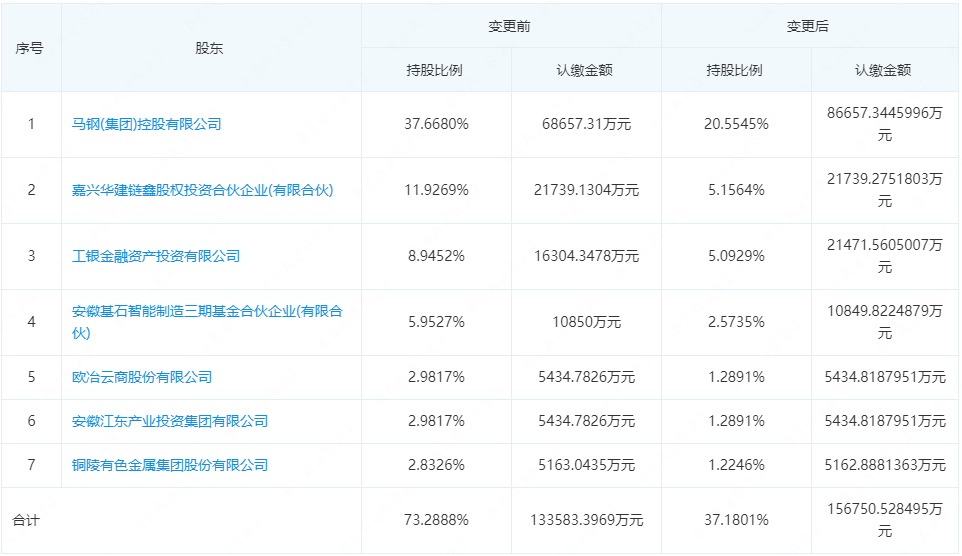Screen dimensions: 962x556
Task: Open the 工银金融资产投资有限公司 link
Action: coord(156,256)
